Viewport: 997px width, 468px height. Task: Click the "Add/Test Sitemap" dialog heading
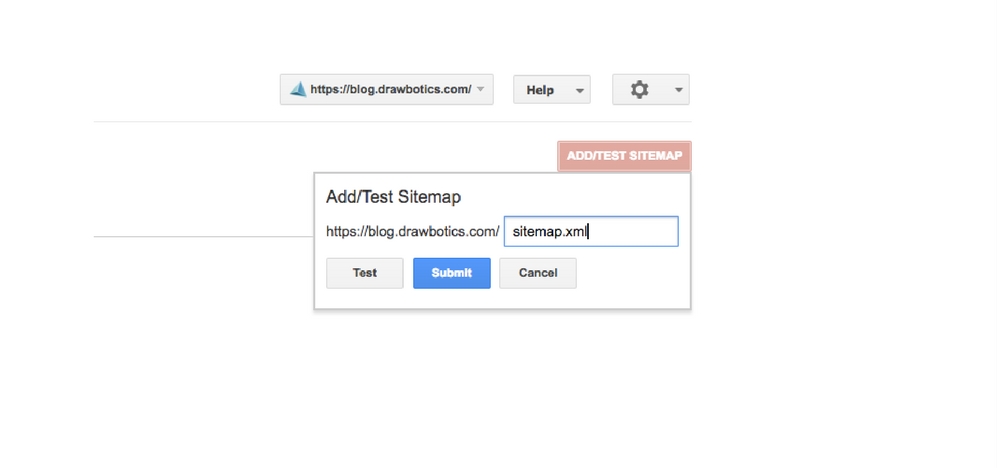coord(393,197)
